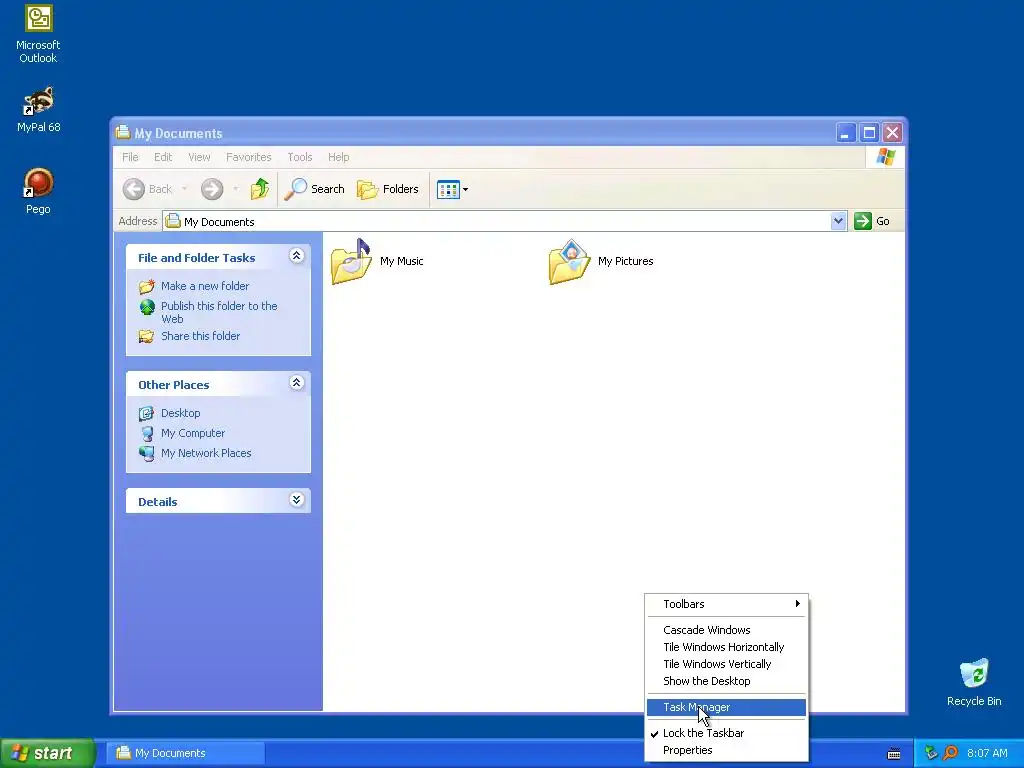Click Share this folder
Viewport: 1024px width, 768px height.
tap(200, 336)
